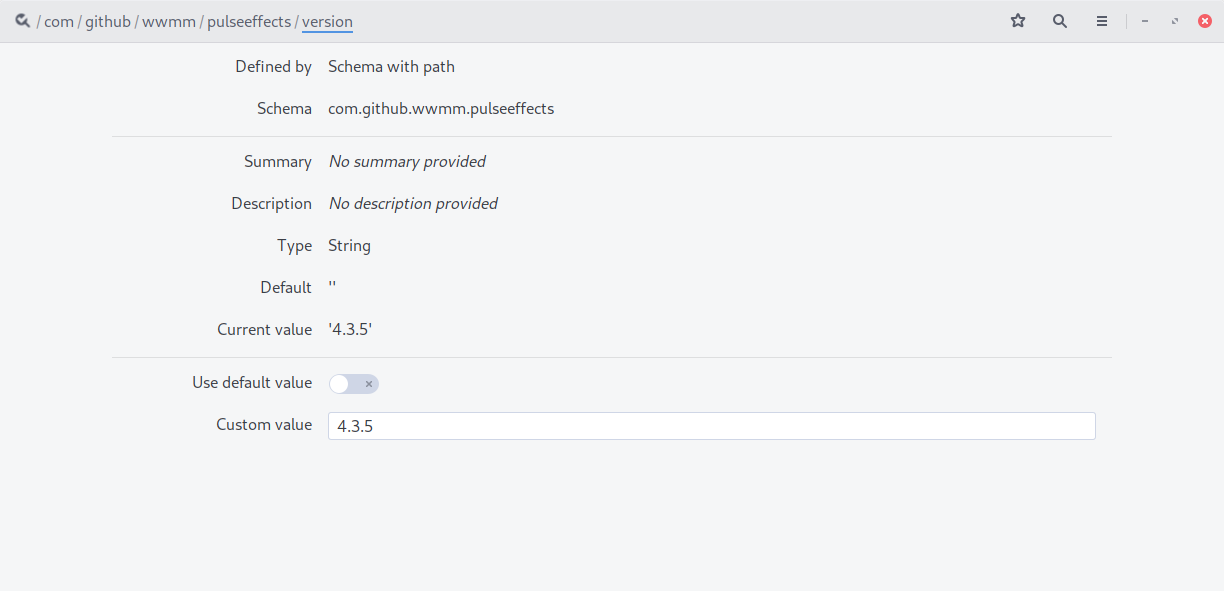Screen dimensions: 1224x591
Task: Click the Current value '4.3.5' text
Action: 349,329
